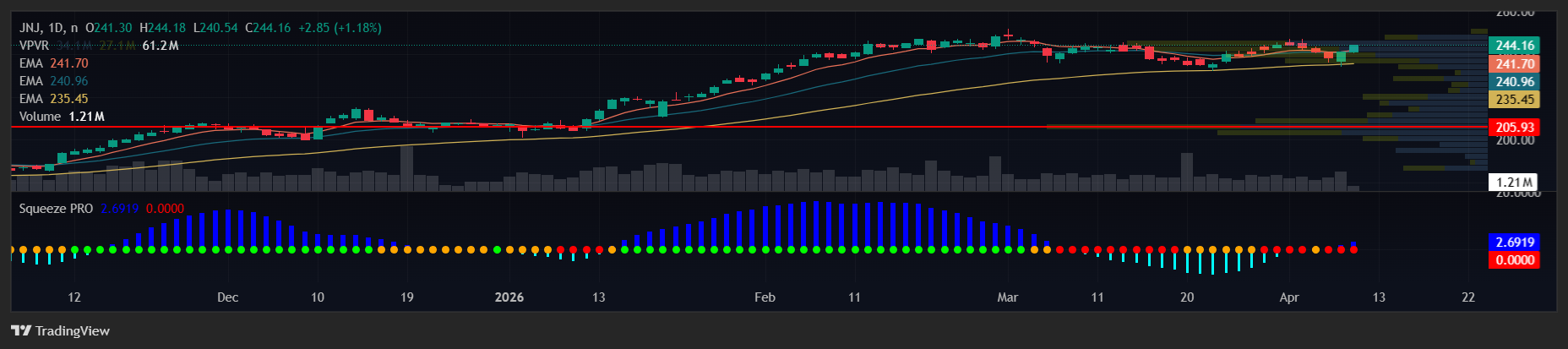This screenshot has width=1568, height=349.
Task: Click the white 1.21M volume axis label
Action: (x=1514, y=183)
